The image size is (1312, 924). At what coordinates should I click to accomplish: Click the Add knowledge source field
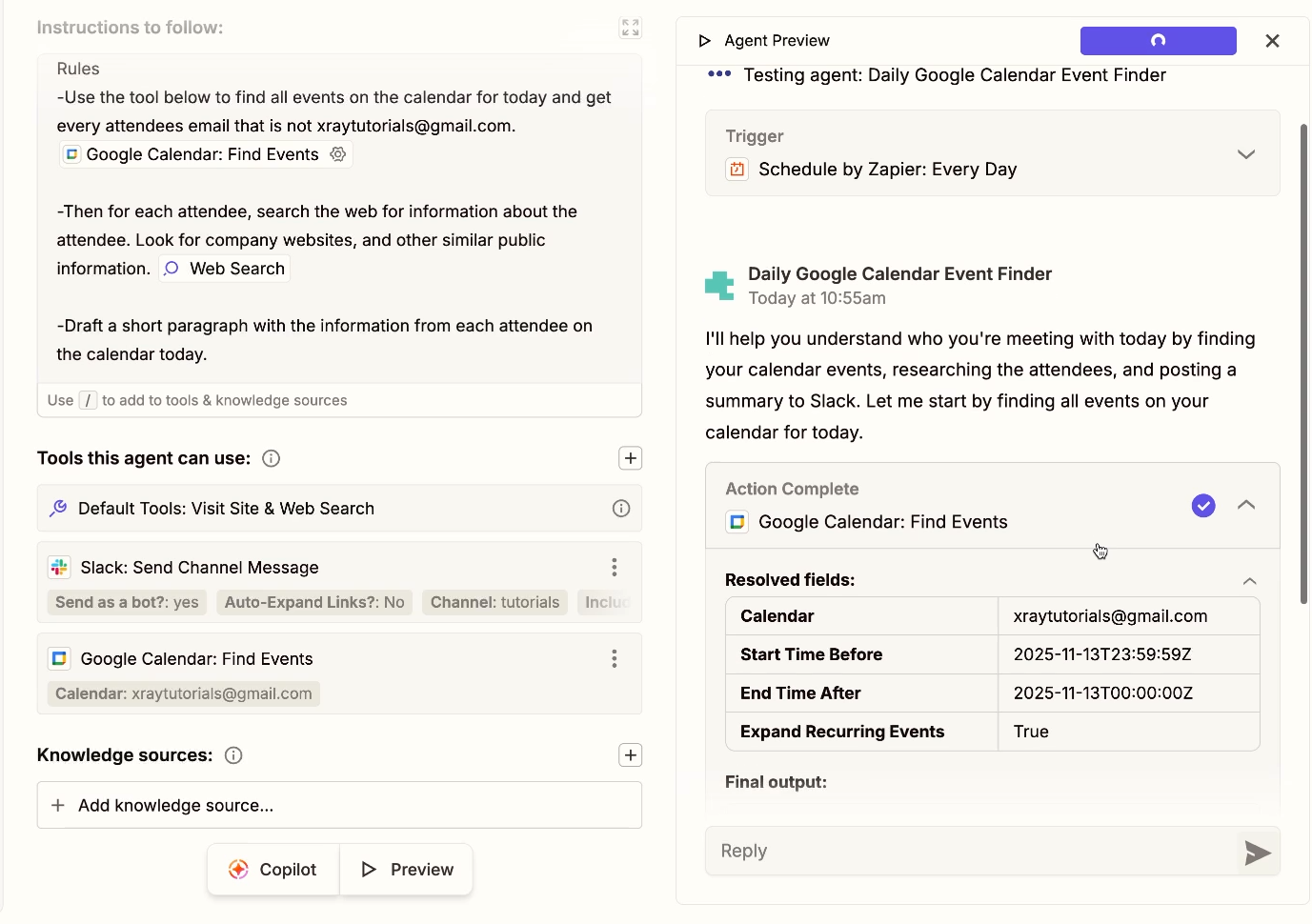click(339, 806)
